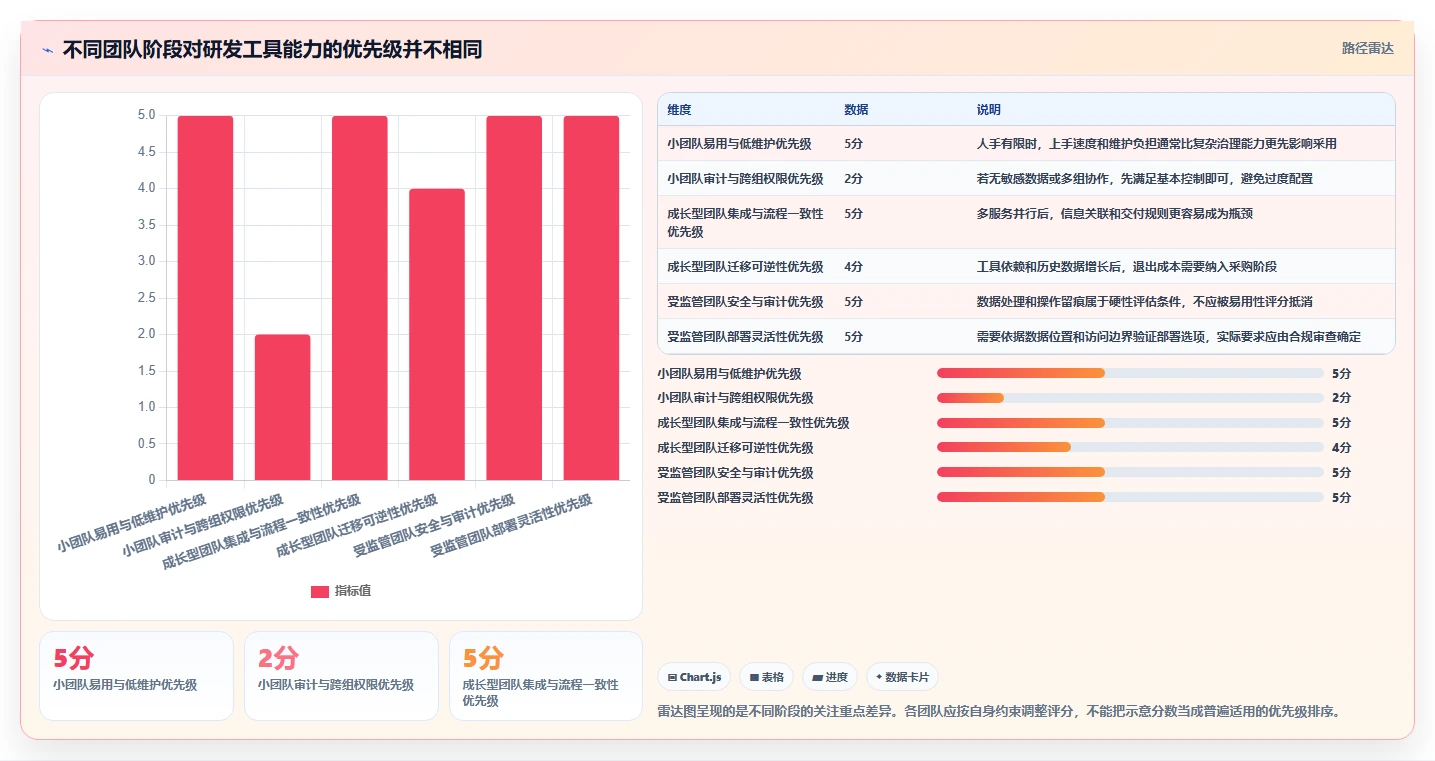Click the 路径雷达 label in the header
Viewport: 1435px width, 761px height.
(1367, 48)
